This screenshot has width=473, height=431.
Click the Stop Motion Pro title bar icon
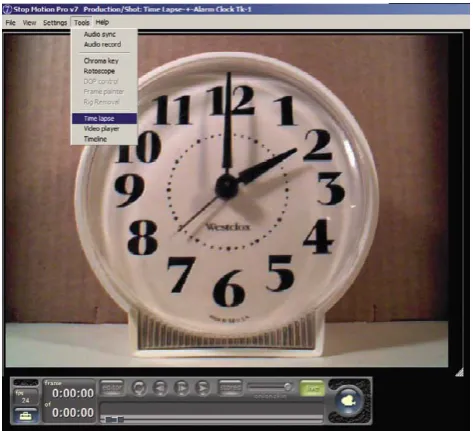7,9
